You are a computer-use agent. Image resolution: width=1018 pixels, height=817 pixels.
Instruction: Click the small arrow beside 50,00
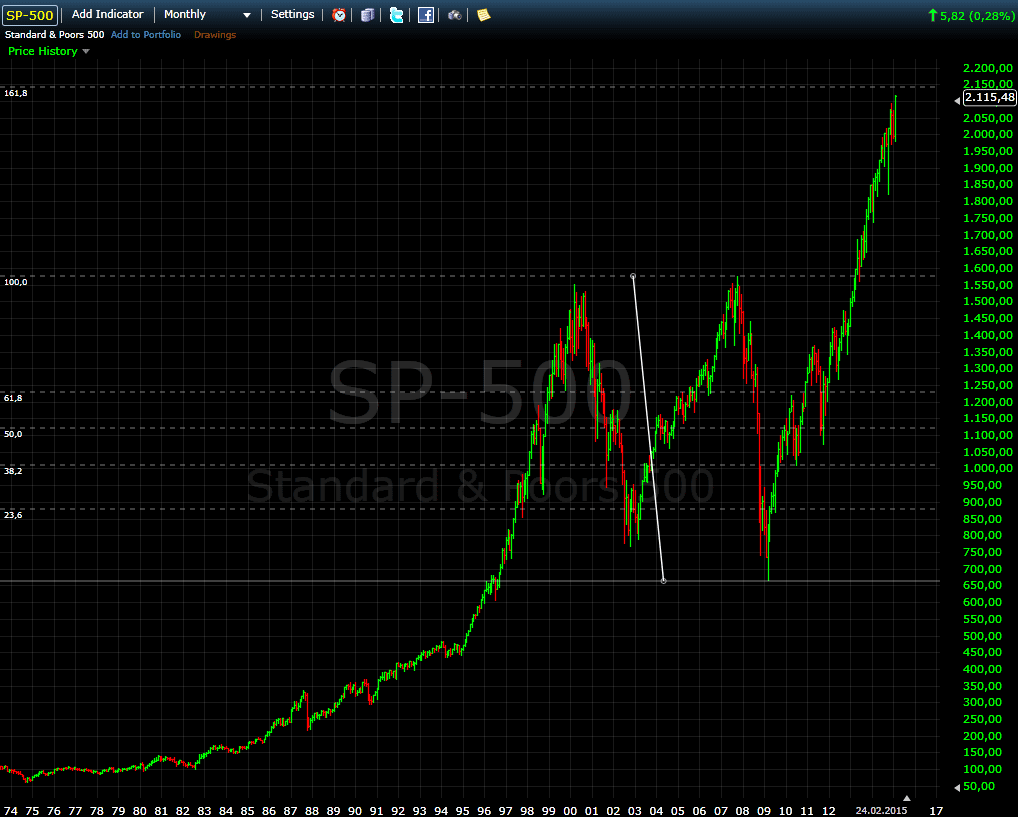[957, 787]
